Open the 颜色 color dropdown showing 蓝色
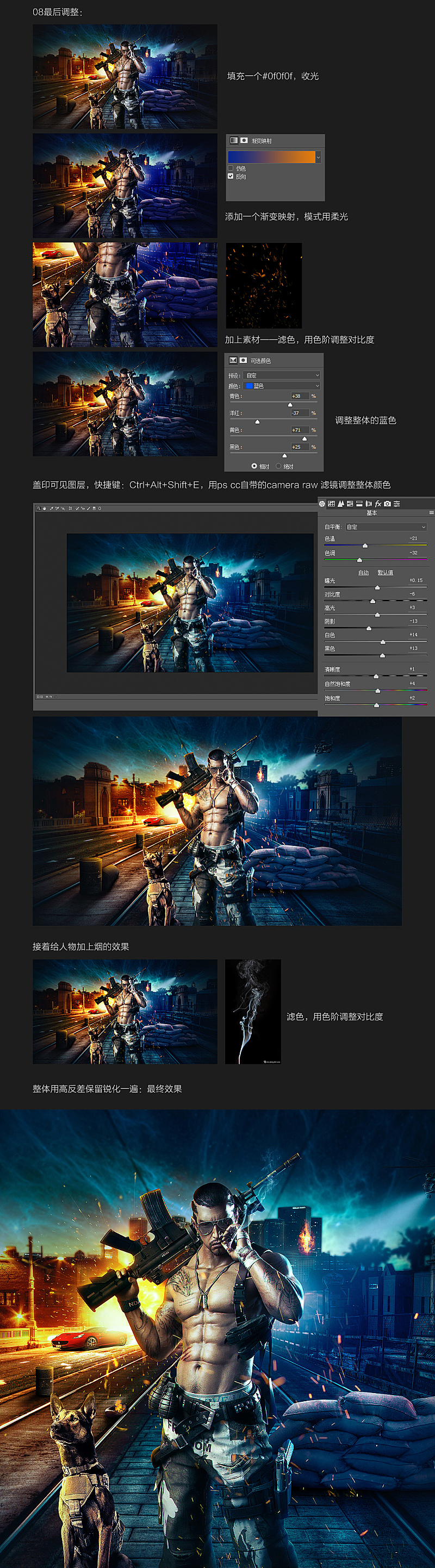The width and height of the screenshot is (435, 1568). (x=282, y=386)
